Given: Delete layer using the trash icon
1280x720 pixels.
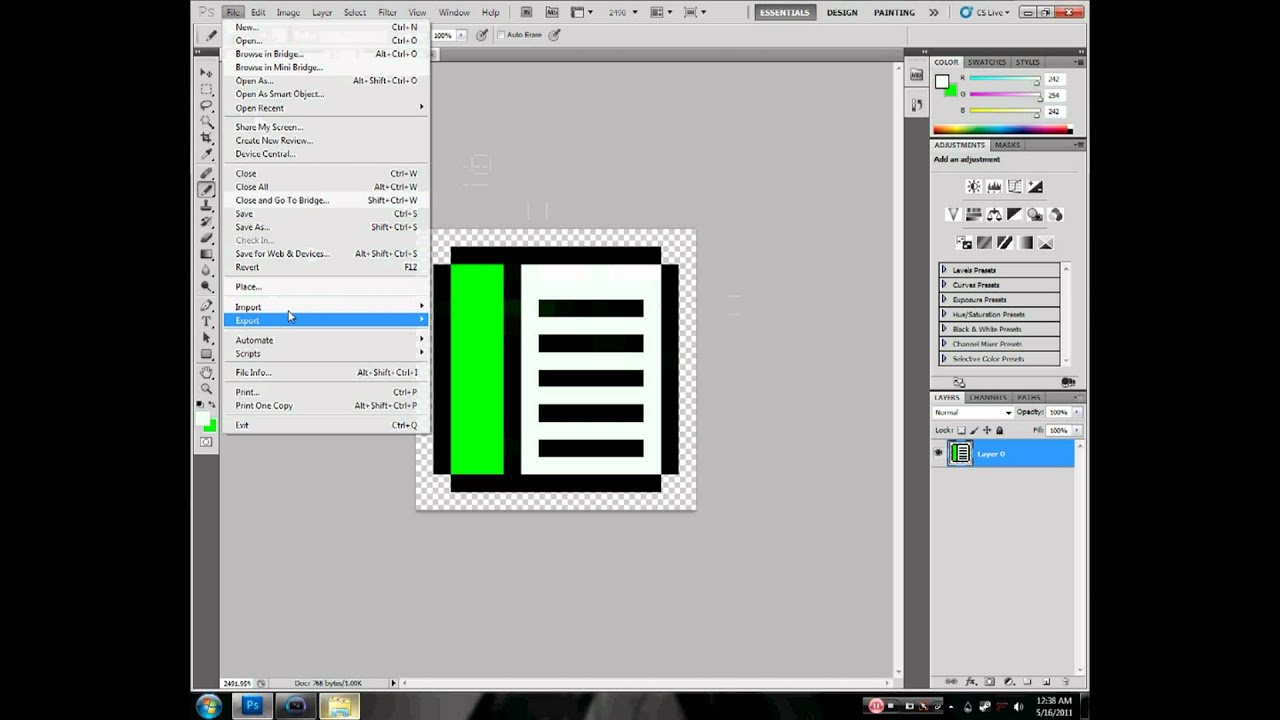Looking at the screenshot, I should (x=1065, y=681).
